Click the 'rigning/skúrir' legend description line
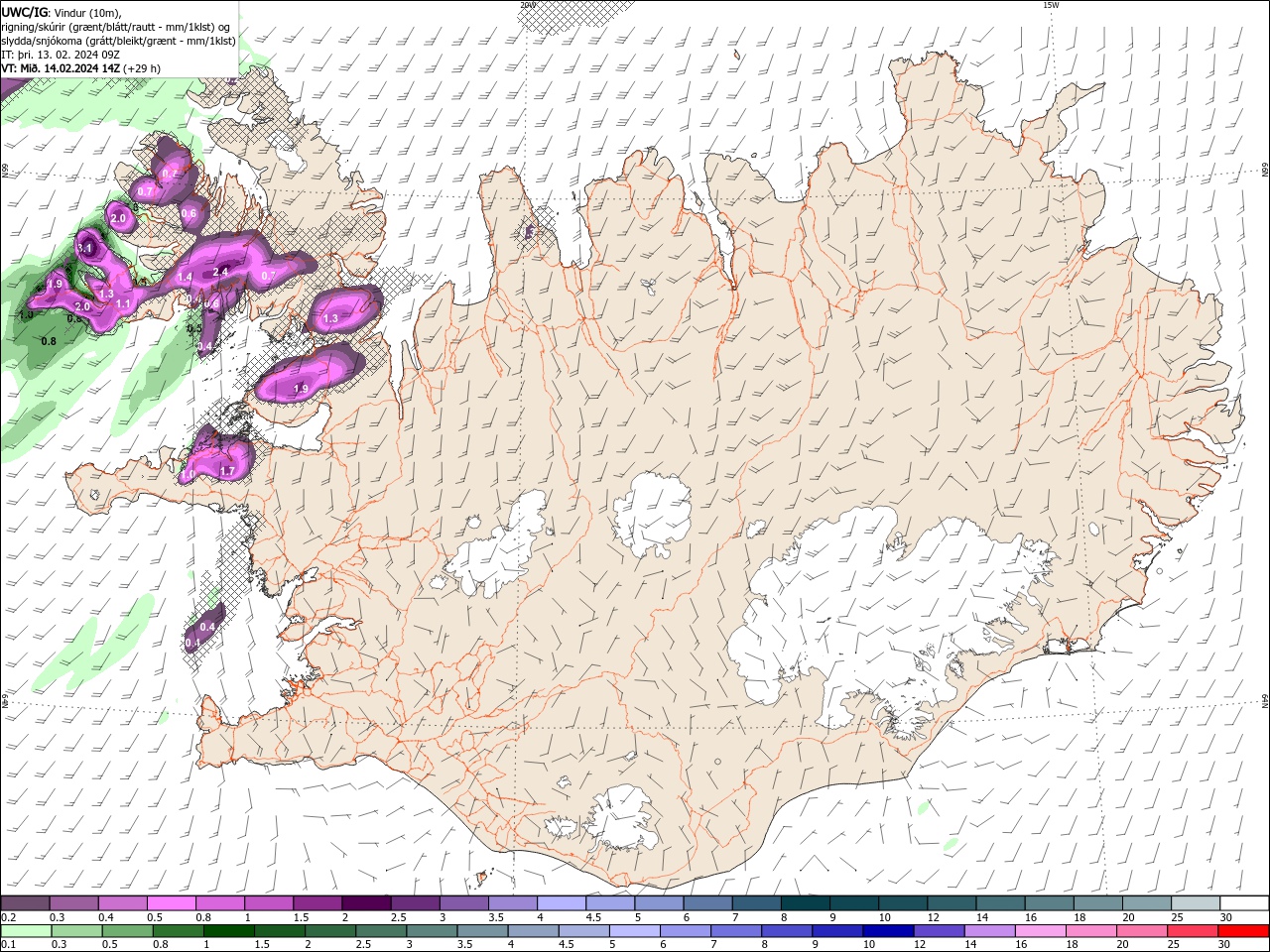Screen dimensions: 1270x952 click(x=116, y=27)
